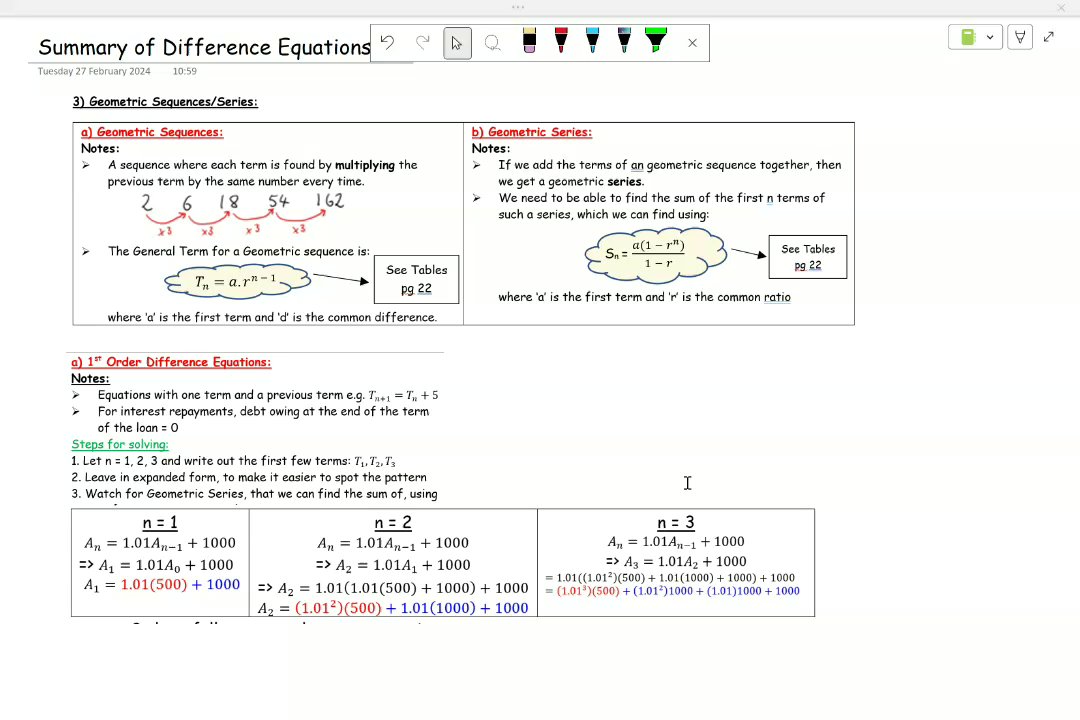Expand page to full view
Screen dimensions: 1080x720
point(1048,37)
